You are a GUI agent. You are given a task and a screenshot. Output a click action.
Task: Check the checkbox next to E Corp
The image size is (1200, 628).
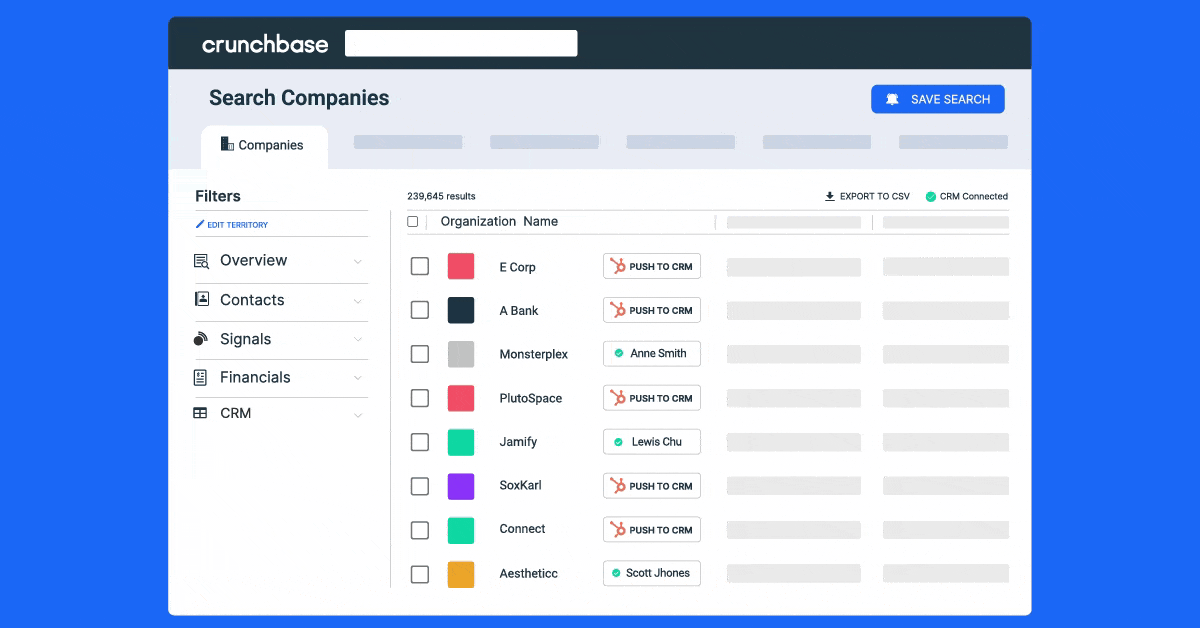[x=420, y=266]
